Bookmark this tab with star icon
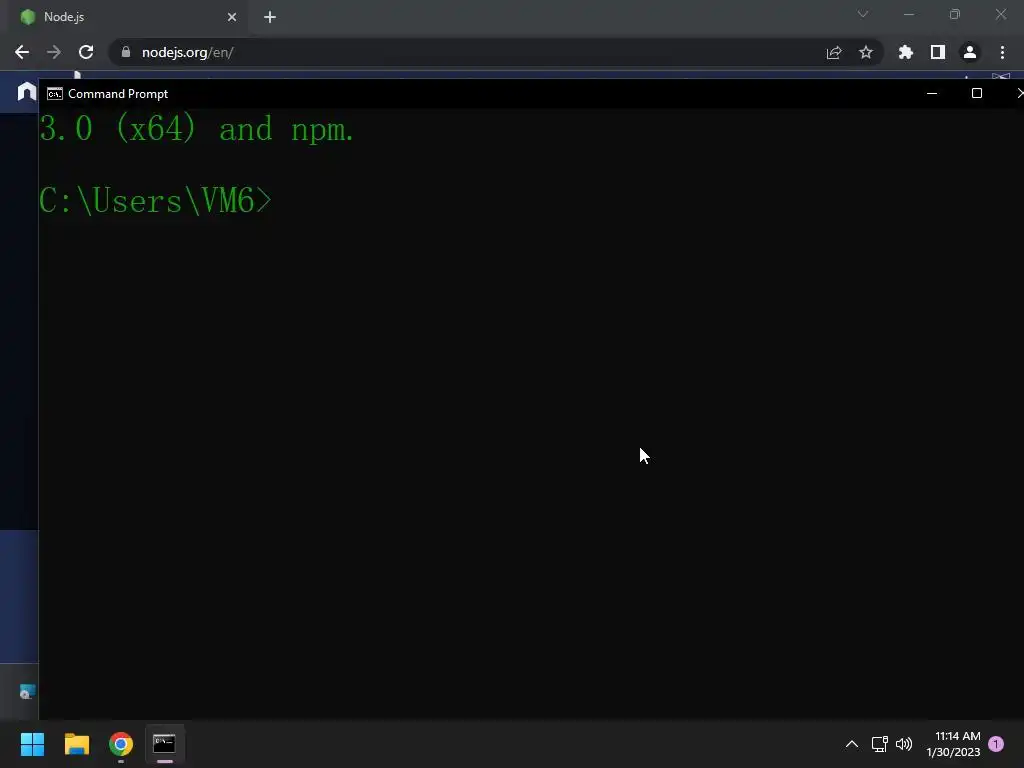The height and width of the screenshot is (768, 1024). coord(866,52)
